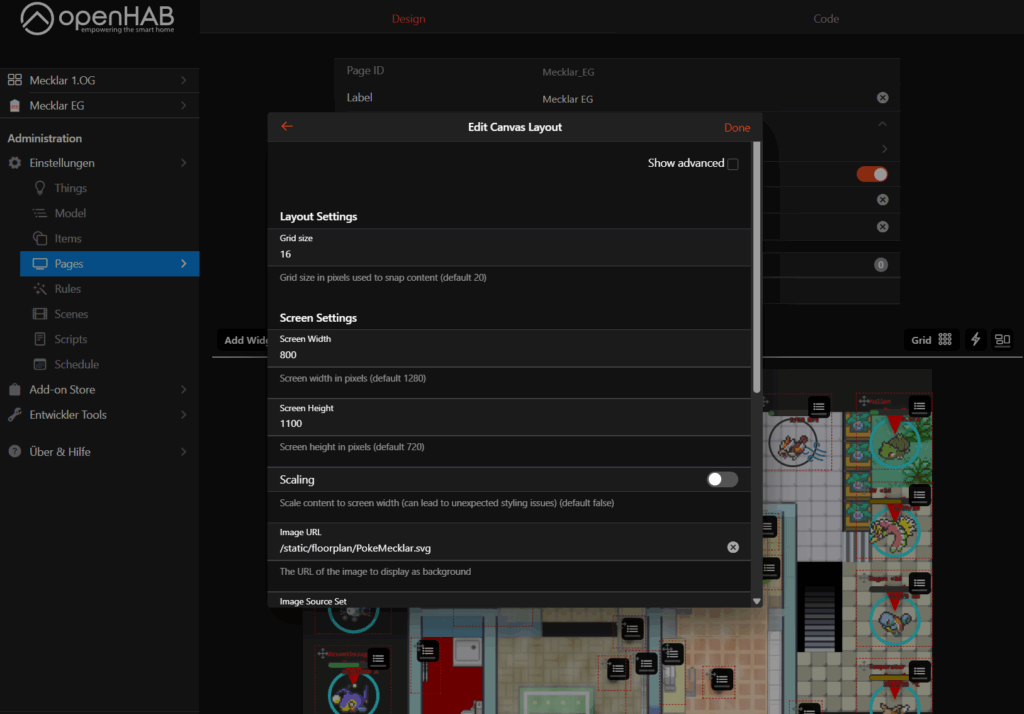Click the Schedule calendar icon
Viewport: 1024px width, 714px height.
40,365
